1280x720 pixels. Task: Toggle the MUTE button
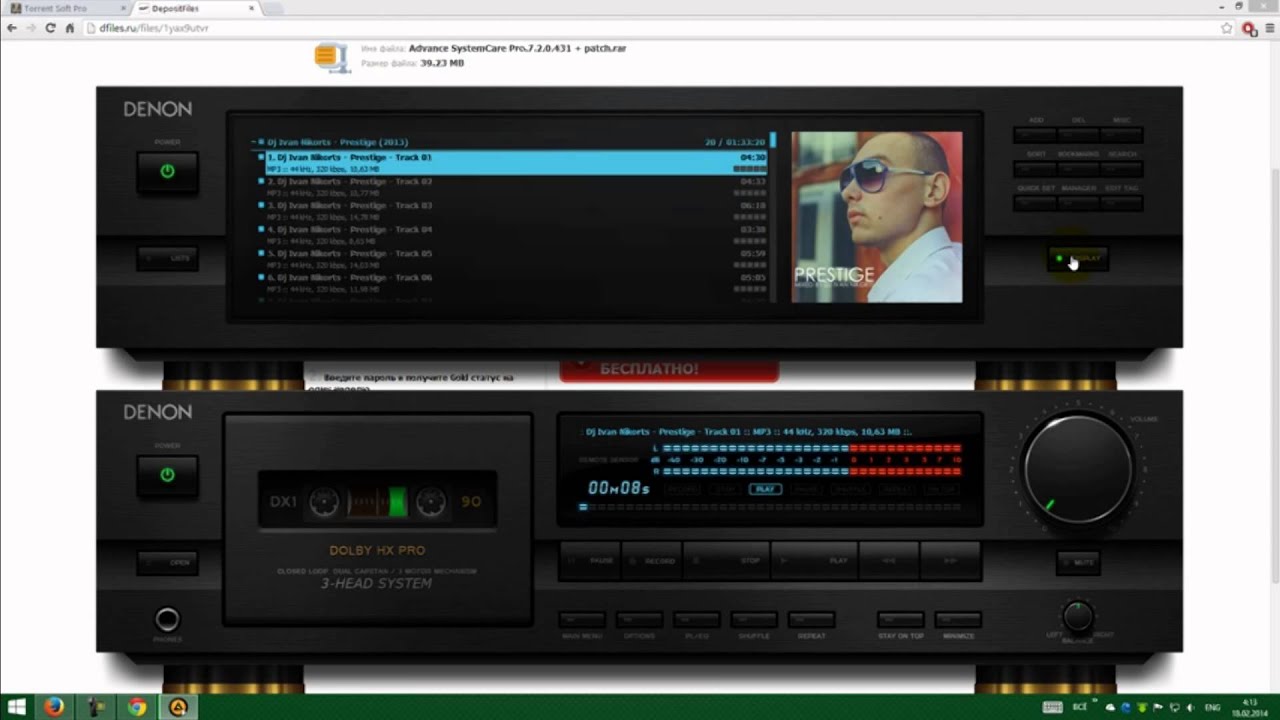coord(1077,562)
